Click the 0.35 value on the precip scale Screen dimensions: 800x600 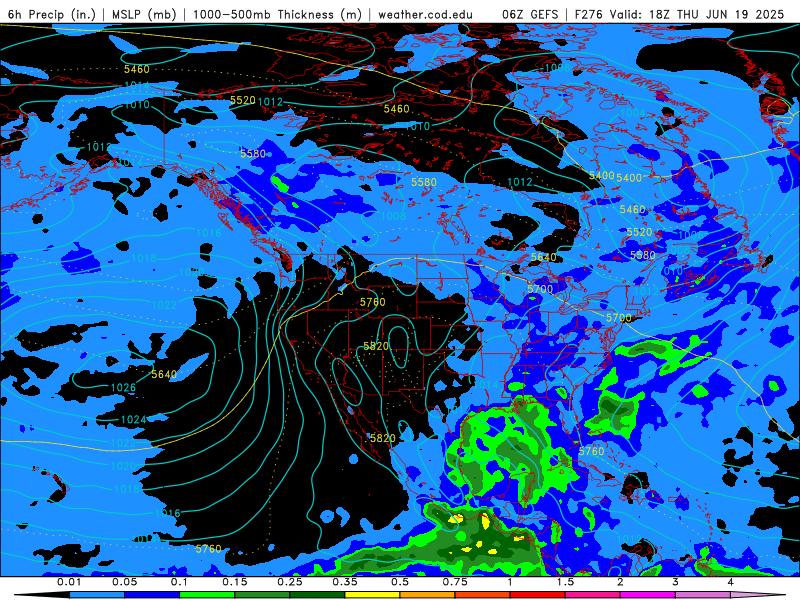click(x=345, y=582)
